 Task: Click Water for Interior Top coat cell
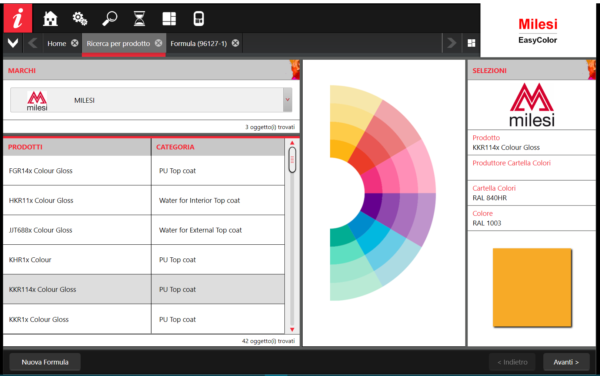click(x=218, y=200)
